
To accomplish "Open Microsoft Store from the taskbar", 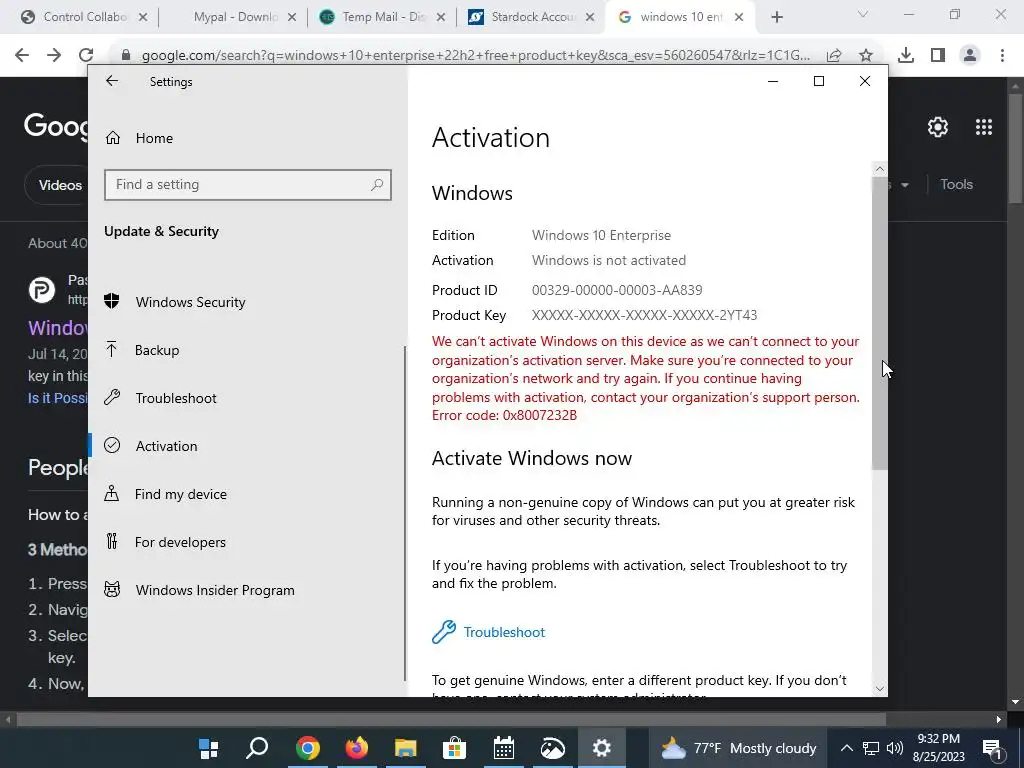I will (455, 748).
